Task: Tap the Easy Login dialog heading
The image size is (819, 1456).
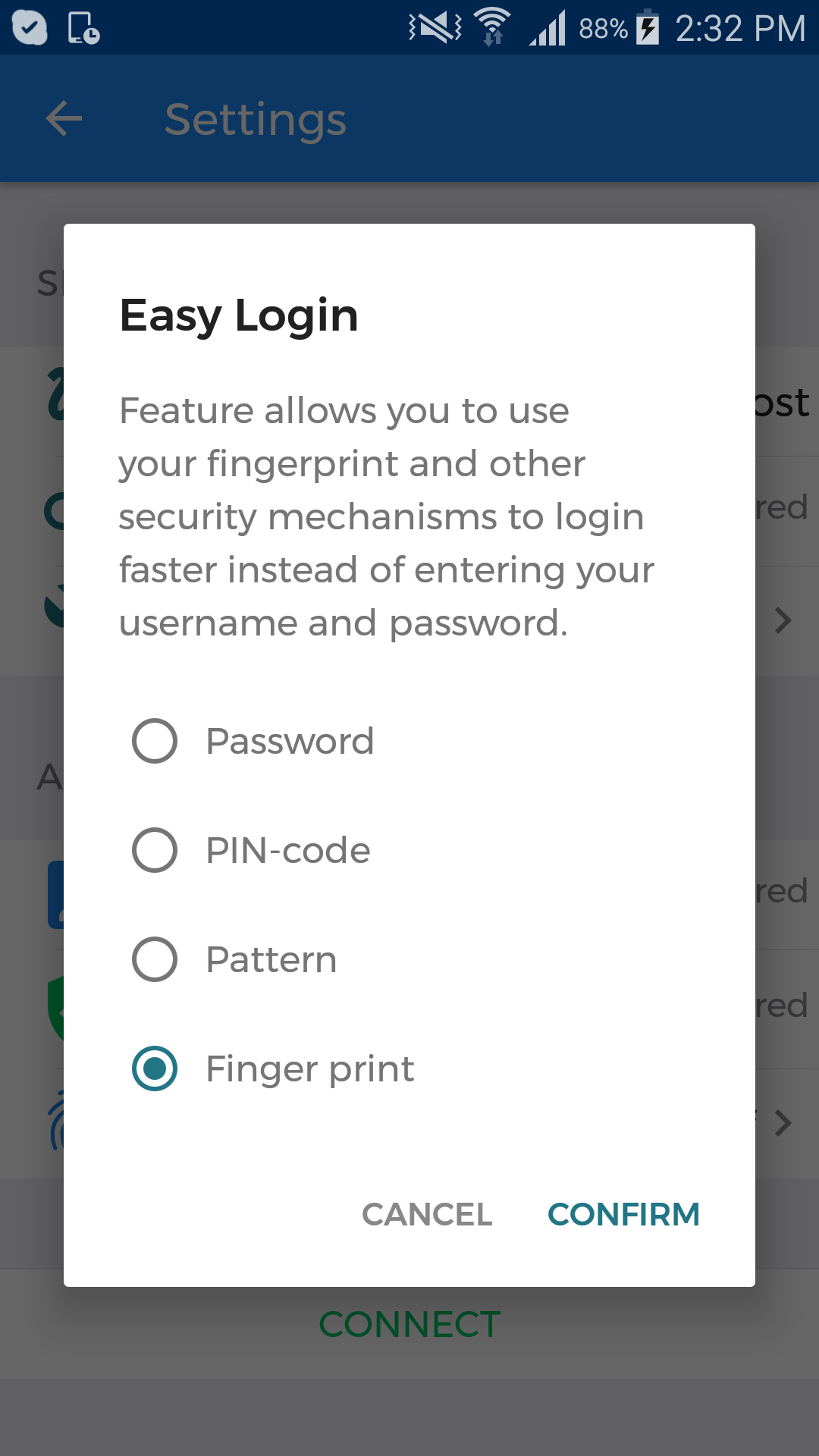Action: pyautogui.click(x=239, y=315)
